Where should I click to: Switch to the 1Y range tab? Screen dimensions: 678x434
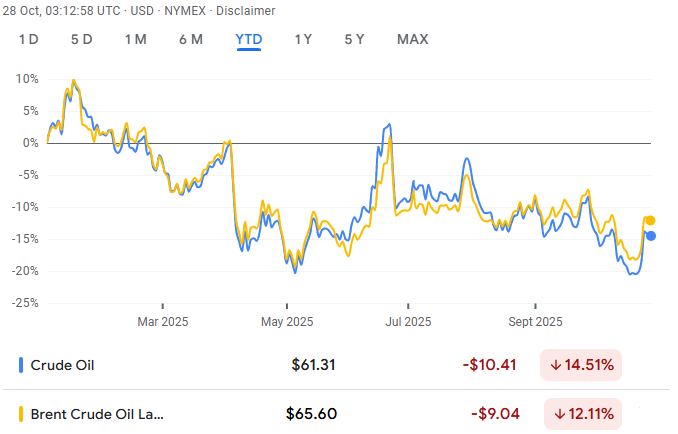tap(303, 39)
